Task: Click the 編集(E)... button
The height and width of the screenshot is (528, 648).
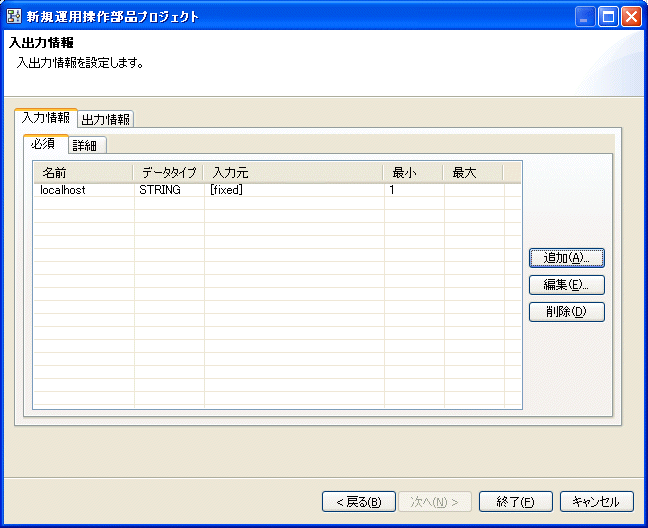Action: point(567,285)
